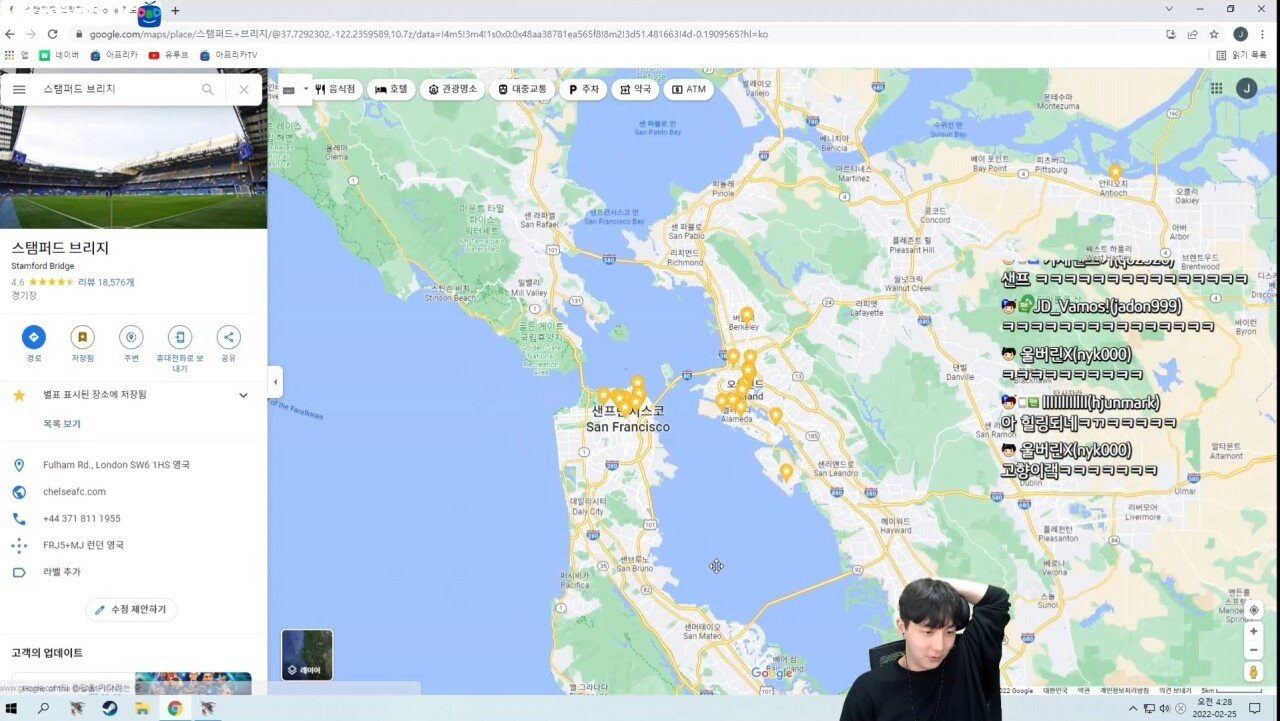
Task: Click the Chrome icon in the taskbar
Action: (x=175, y=708)
